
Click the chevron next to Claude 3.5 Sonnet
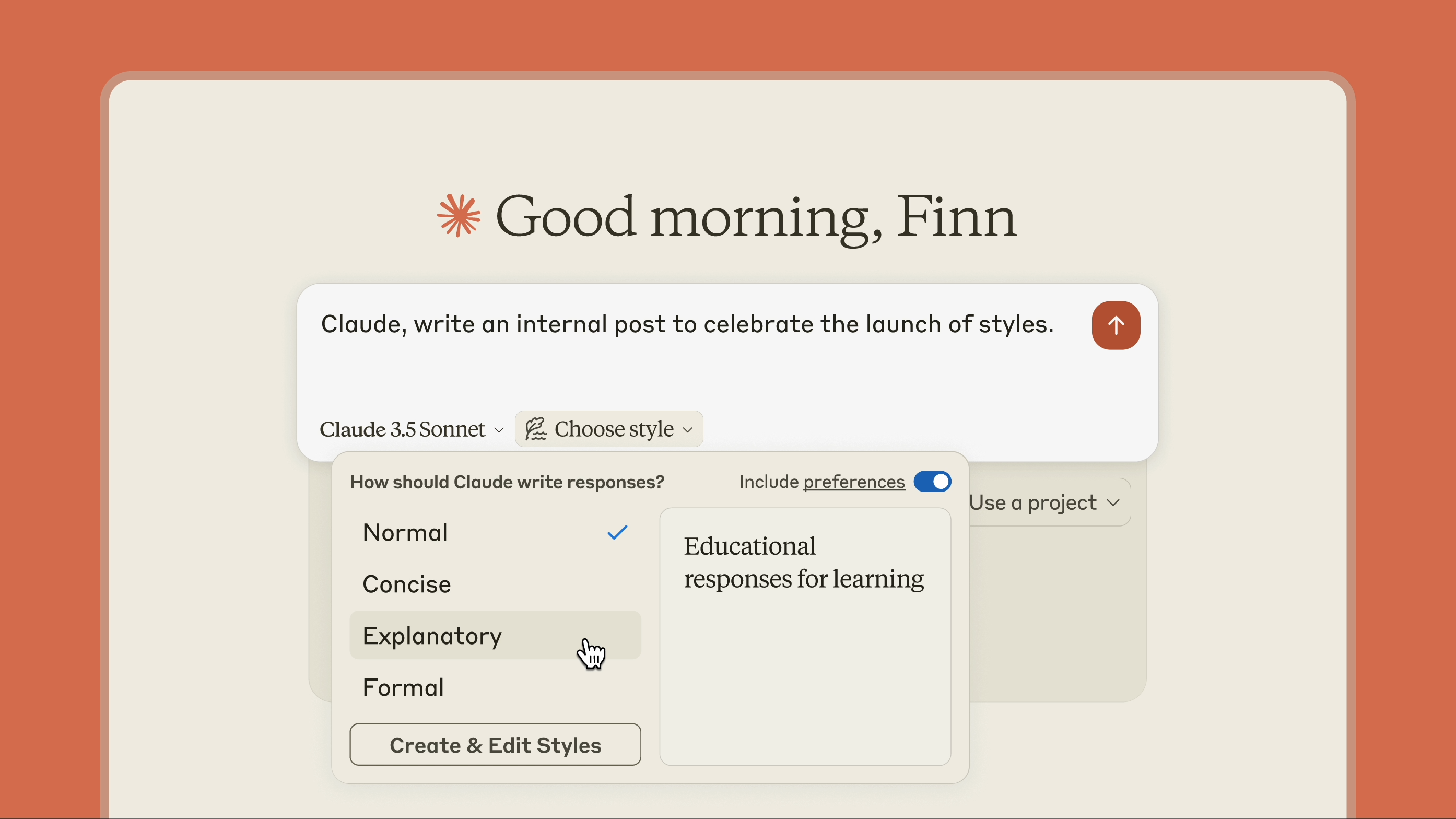click(x=499, y=430)
